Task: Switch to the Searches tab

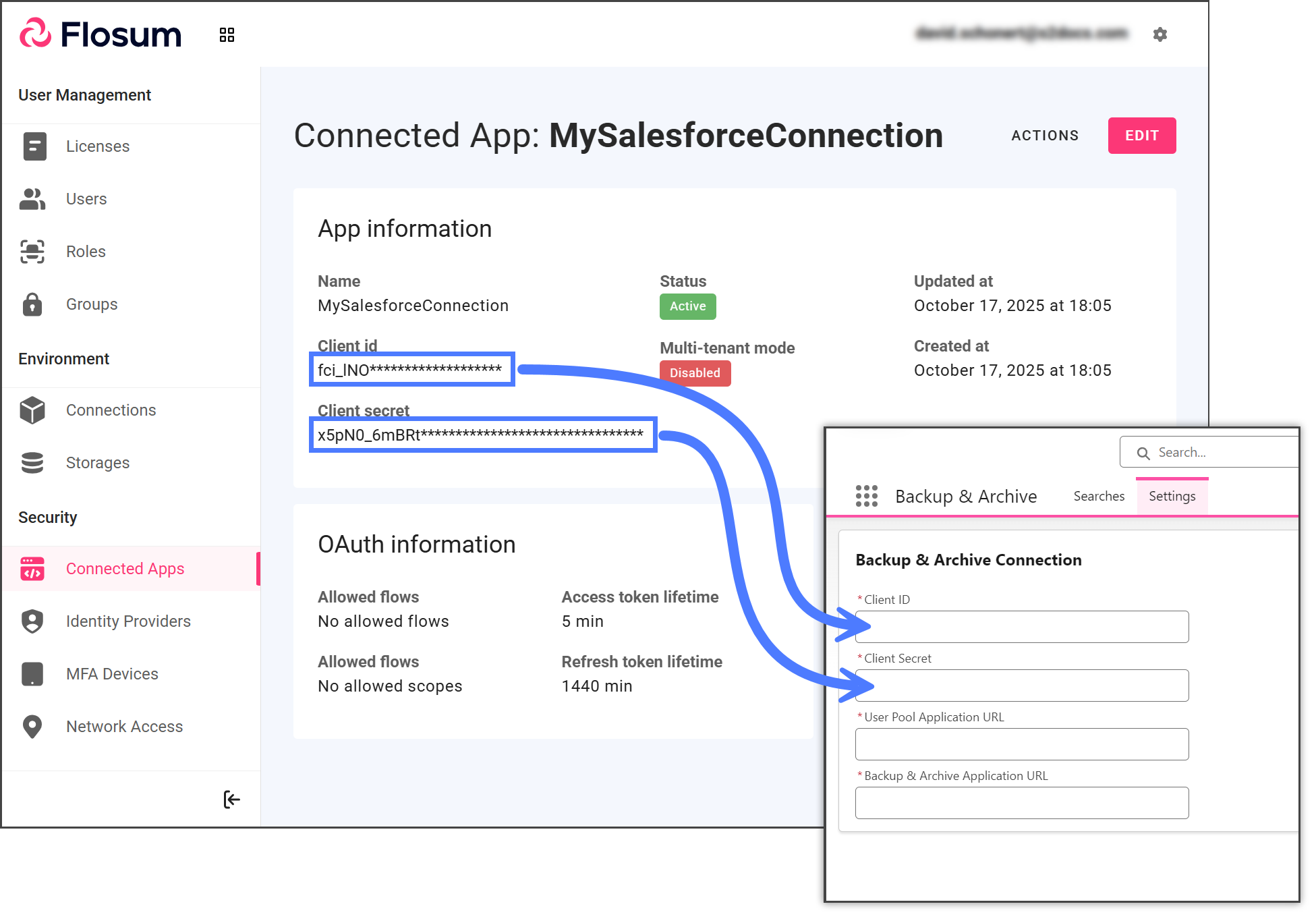Action: point(1099,496)
